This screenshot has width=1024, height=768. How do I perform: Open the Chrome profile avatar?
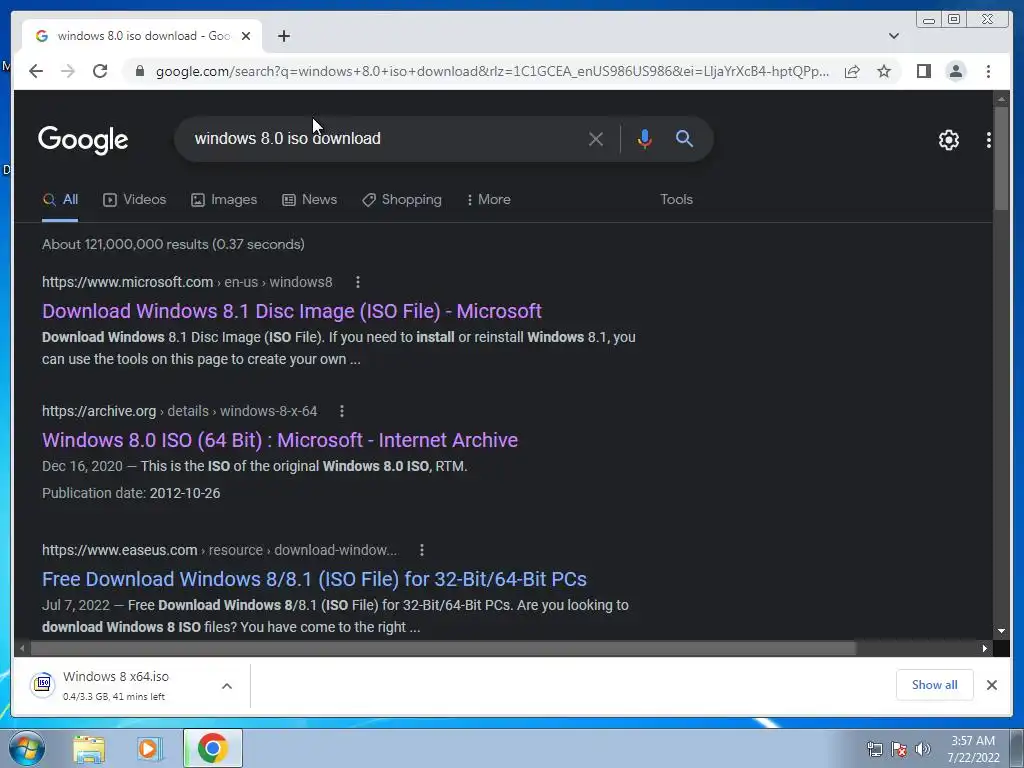[955, 71]
